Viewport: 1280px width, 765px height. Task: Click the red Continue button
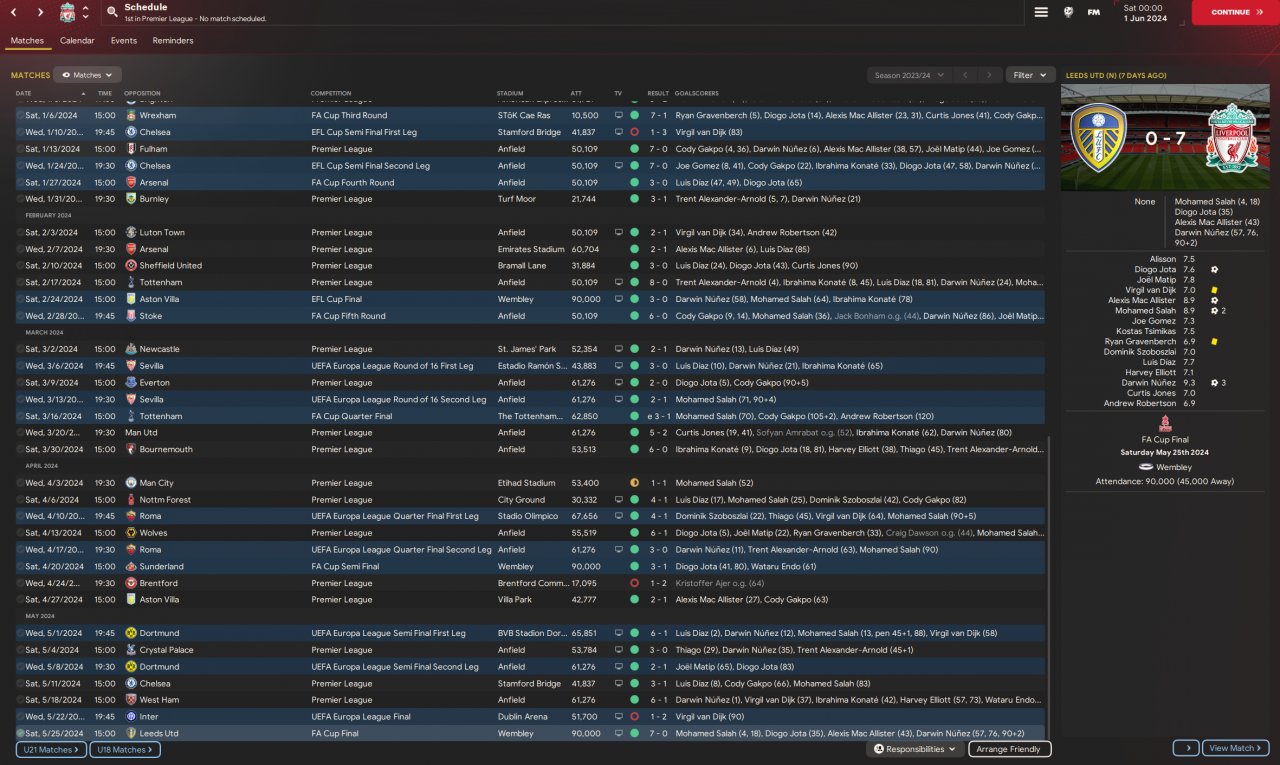tap(1236, 12)
